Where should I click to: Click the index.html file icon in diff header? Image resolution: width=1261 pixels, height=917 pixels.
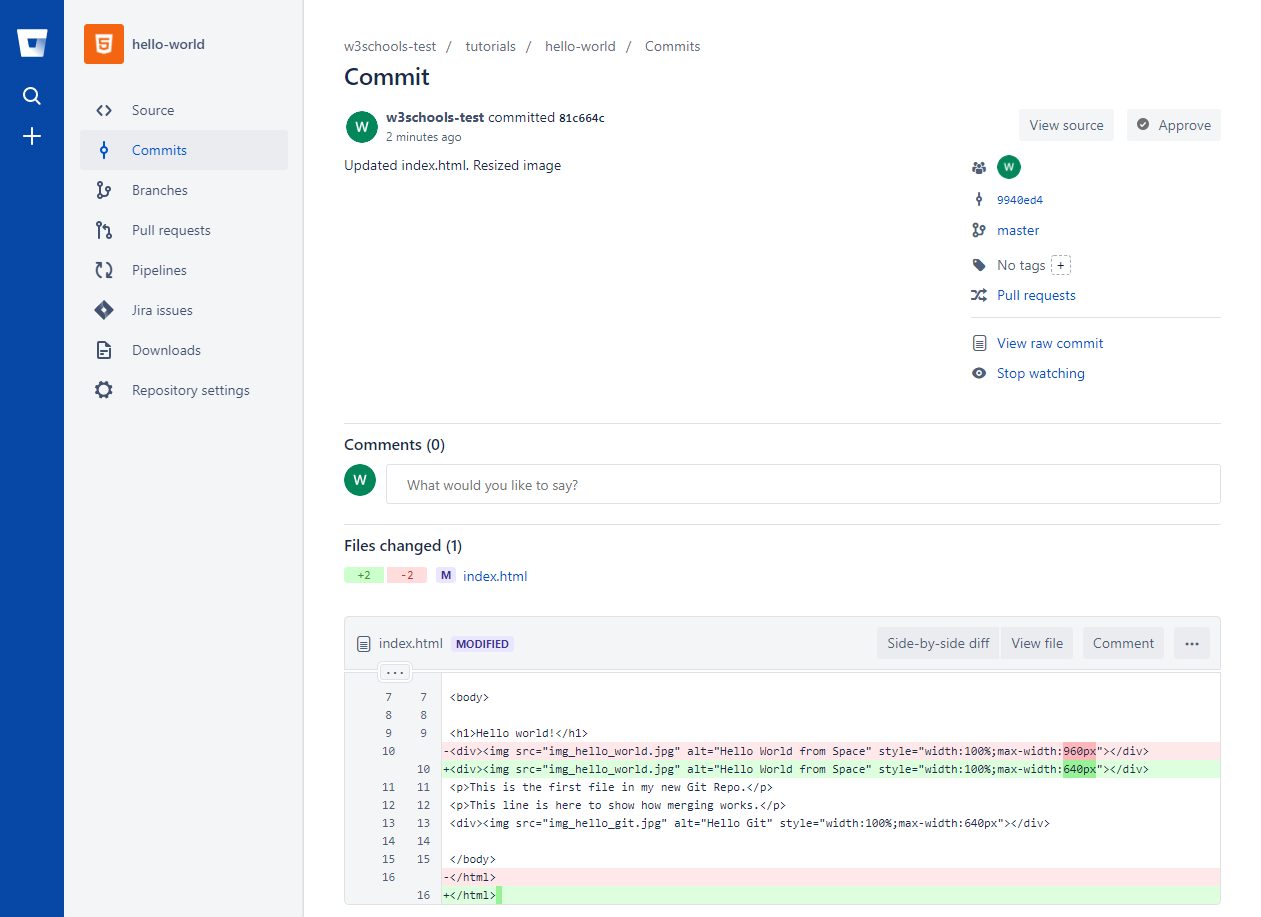coord(364,644)
